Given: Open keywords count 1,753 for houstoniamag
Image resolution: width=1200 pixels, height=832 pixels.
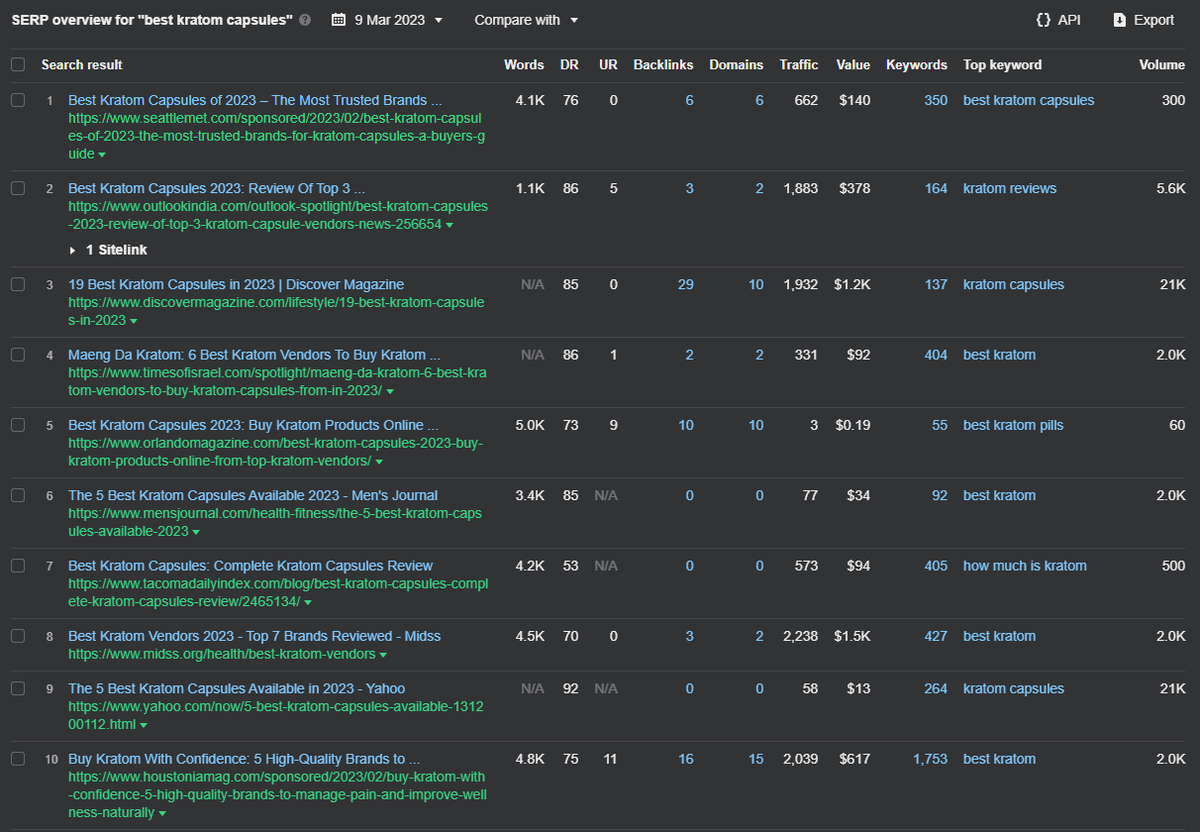Looking at the screenshot, I should pos(930,759).
